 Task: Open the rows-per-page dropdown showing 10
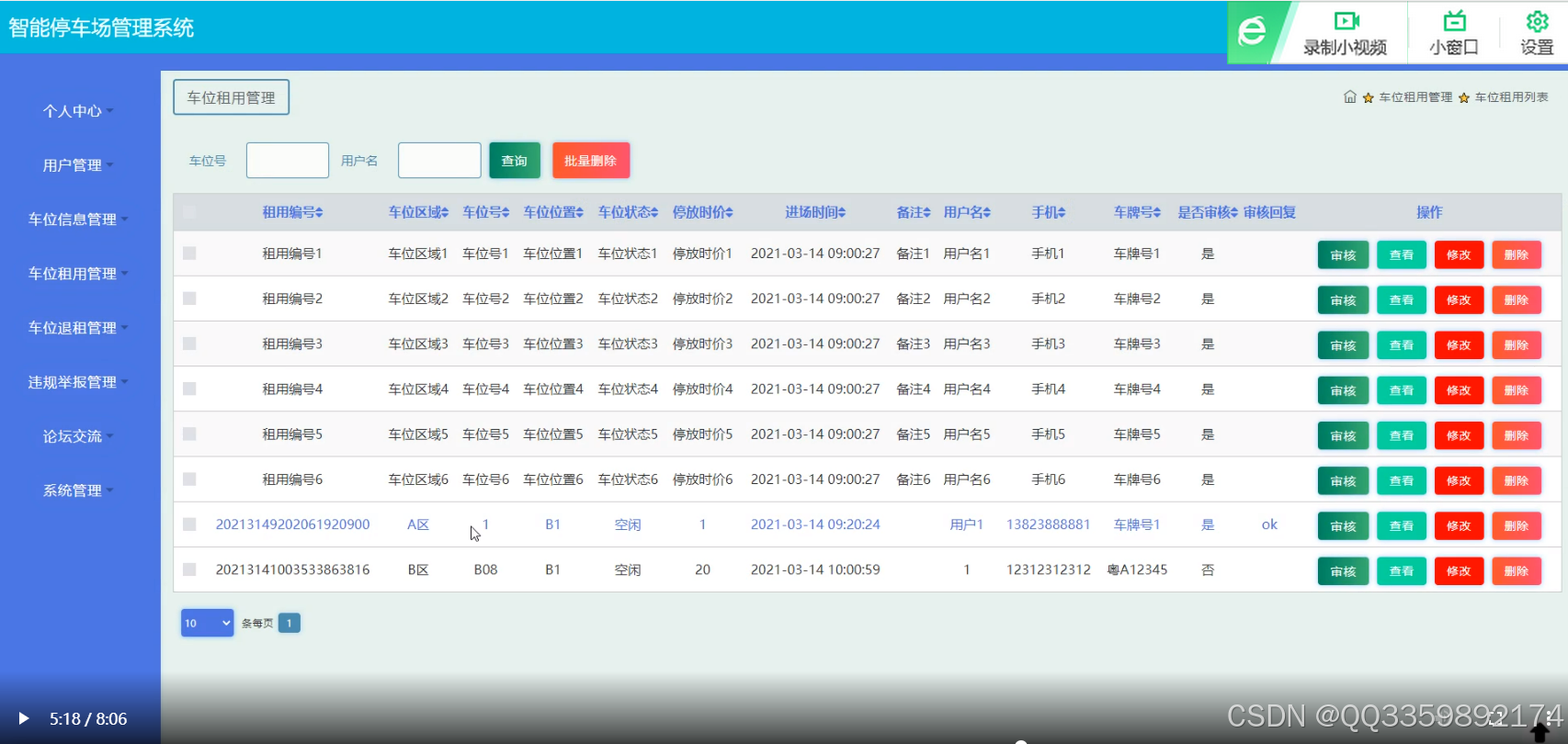tap(208, 623)
